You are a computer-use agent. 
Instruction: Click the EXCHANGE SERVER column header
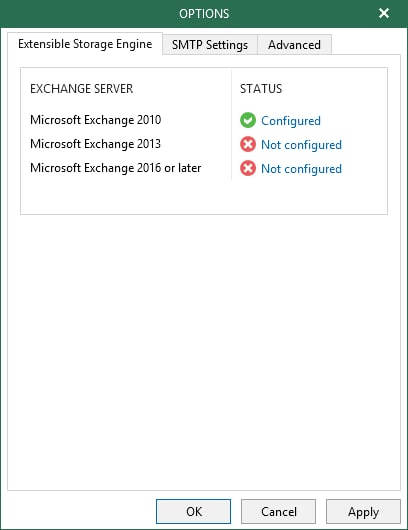pos(81,89)
